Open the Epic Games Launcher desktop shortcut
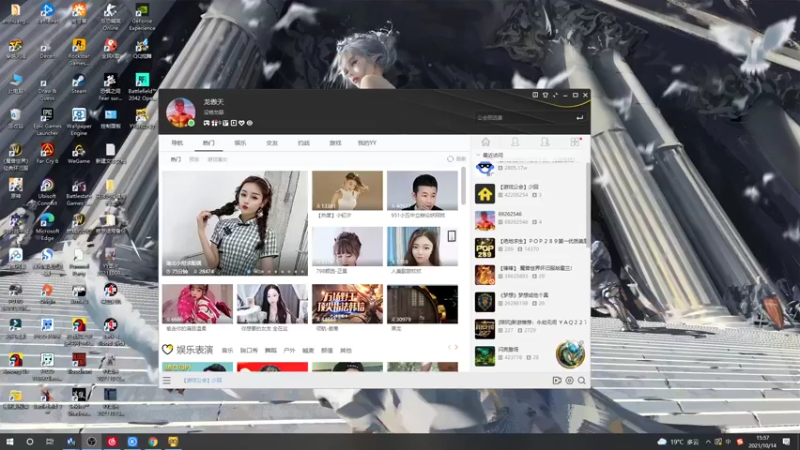The image size is (800, 450). click(x=47, y=121)
